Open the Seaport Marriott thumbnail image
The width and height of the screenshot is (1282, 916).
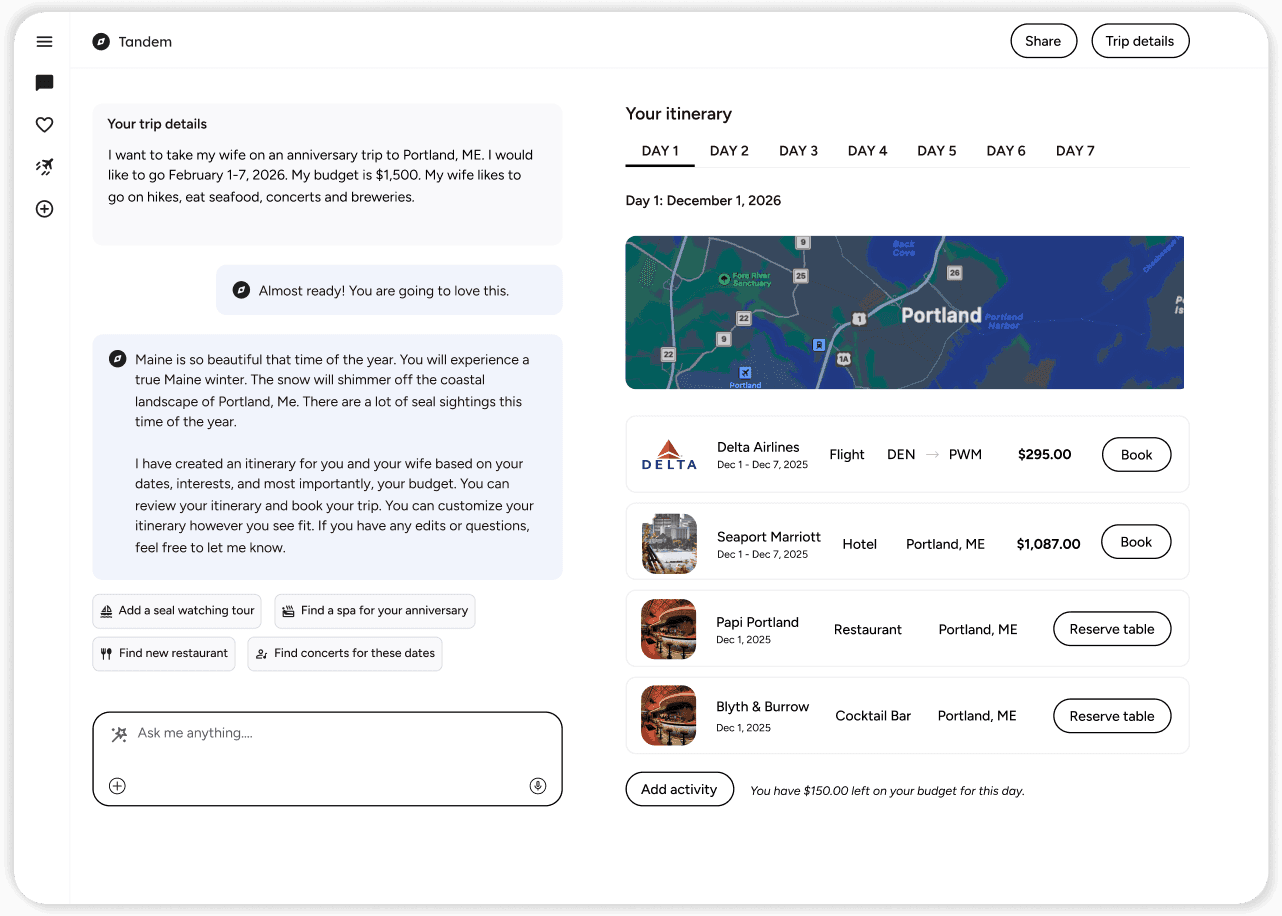tap(669, 543)
